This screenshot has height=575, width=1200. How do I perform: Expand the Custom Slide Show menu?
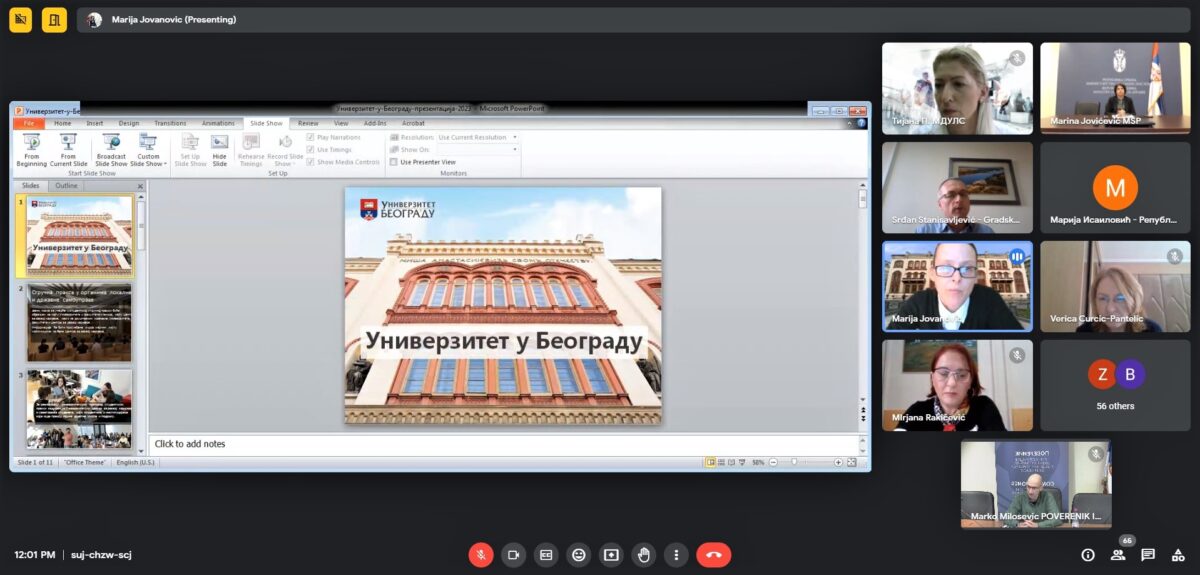[x=148, y=150]
